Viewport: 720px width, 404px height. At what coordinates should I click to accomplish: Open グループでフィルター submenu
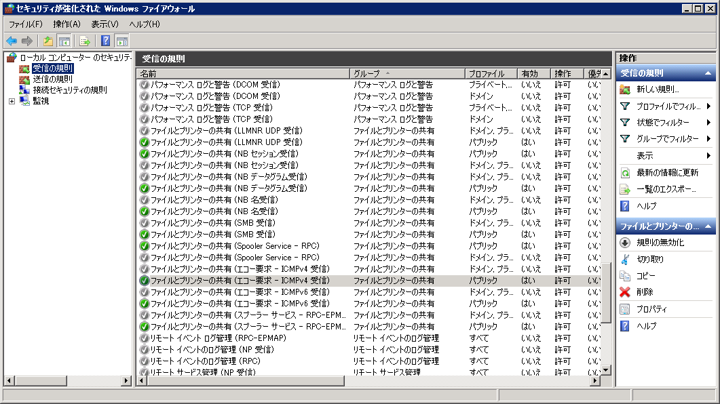coord(666,139)
